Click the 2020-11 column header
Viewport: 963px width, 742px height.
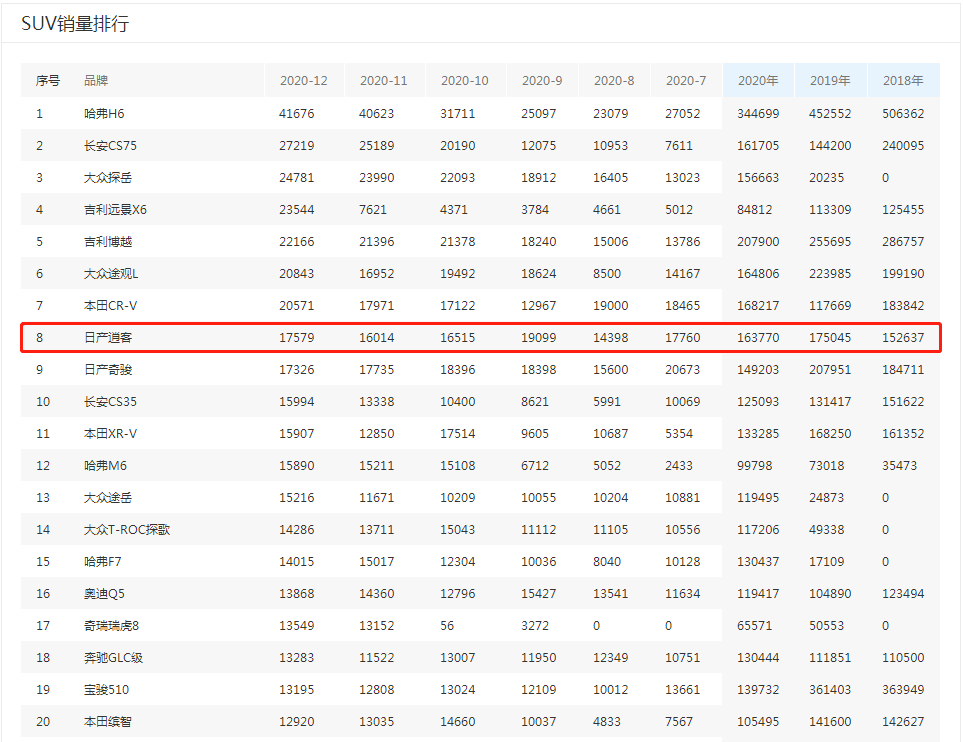point(383,80)
